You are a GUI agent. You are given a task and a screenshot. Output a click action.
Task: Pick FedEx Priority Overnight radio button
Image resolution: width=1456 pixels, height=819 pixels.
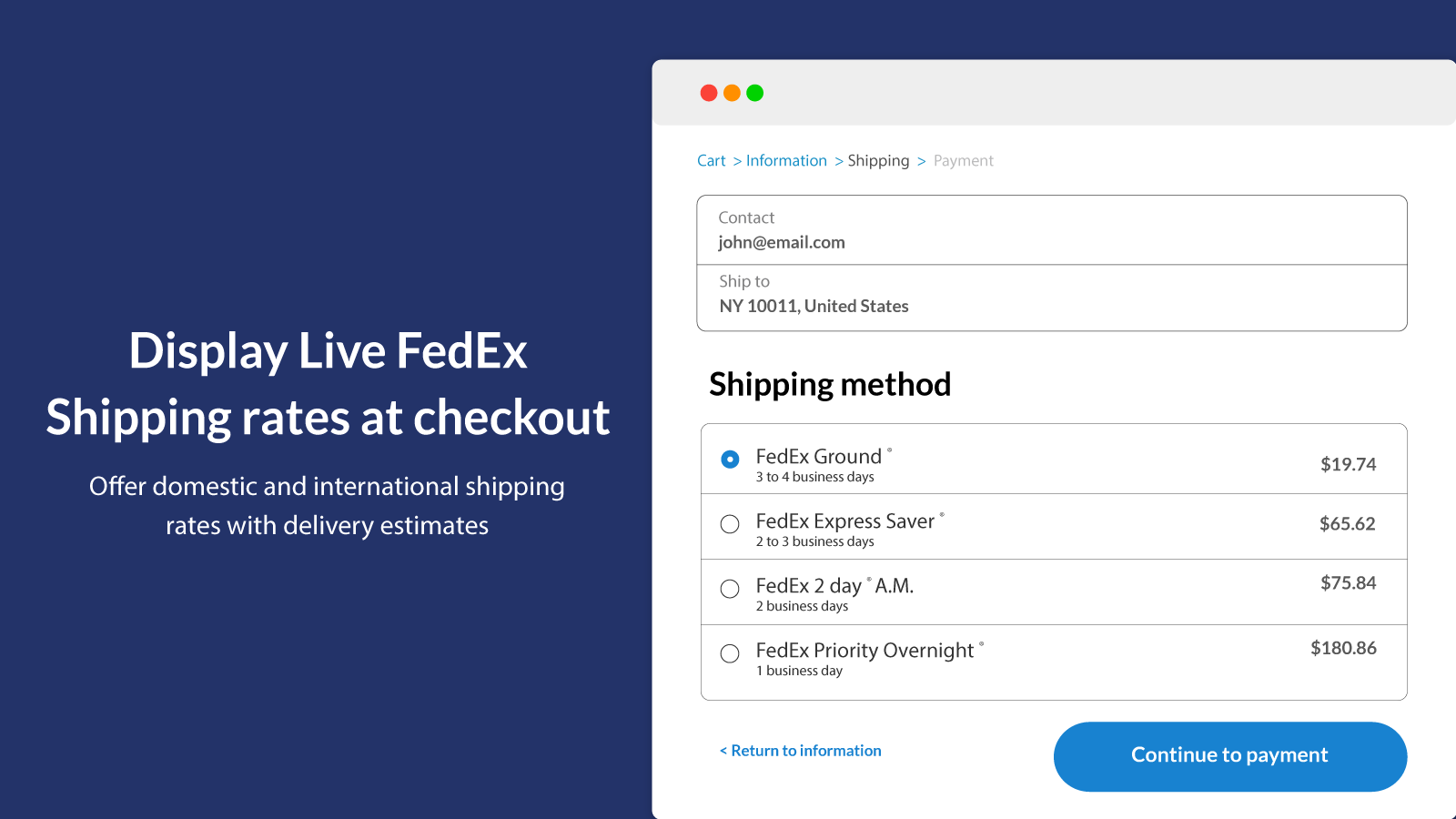click(x=730, y=653)
